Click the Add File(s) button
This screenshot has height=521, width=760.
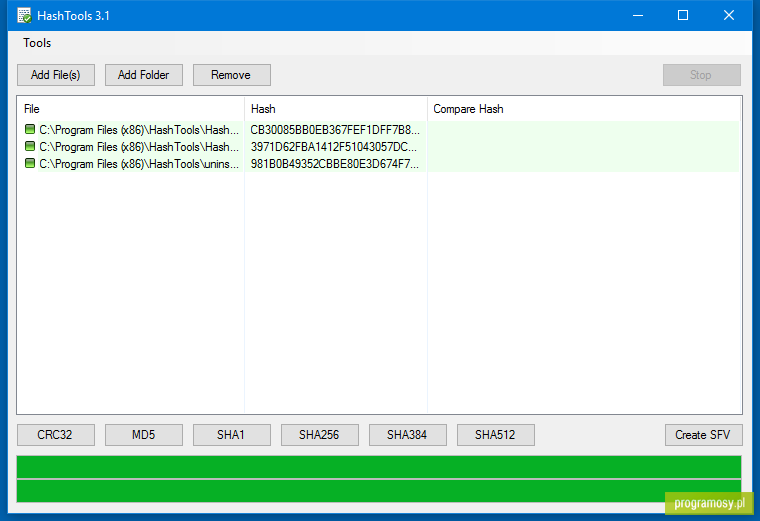point(56,75)
